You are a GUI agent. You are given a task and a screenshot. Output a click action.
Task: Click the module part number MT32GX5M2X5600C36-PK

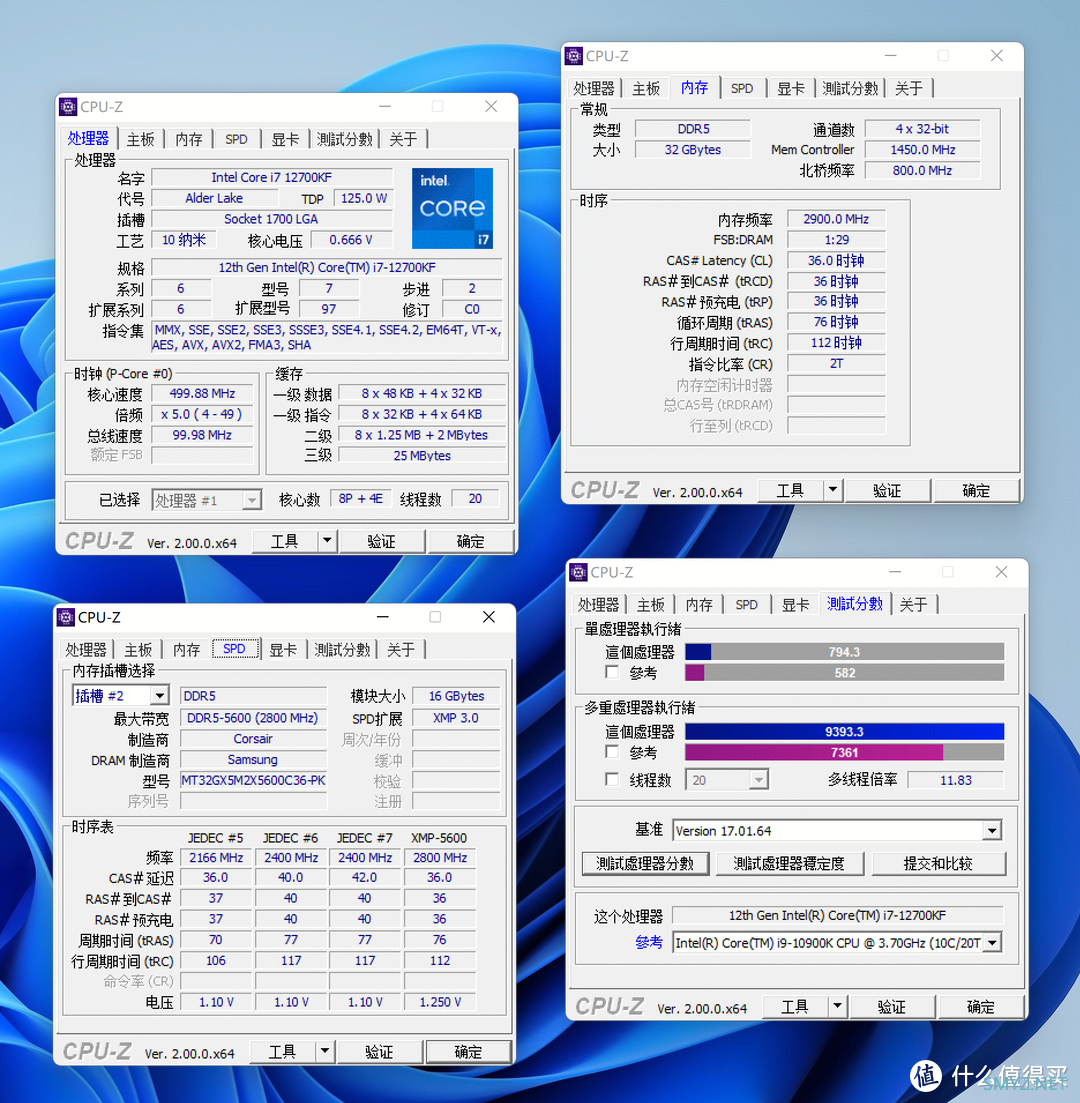click(x=253, y=780)
